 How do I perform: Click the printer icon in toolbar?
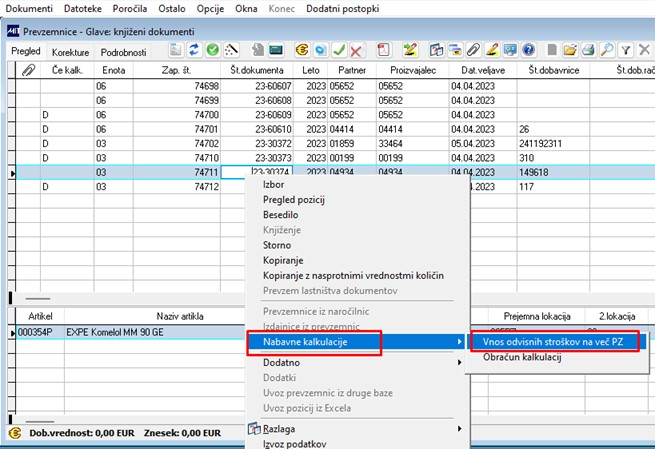point(588,49)
